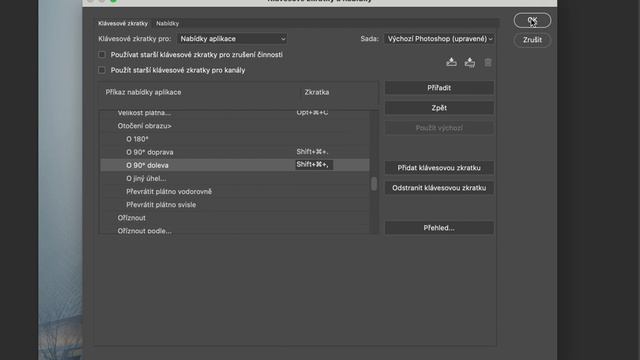Click the save set as new icon

pos(470,62)
